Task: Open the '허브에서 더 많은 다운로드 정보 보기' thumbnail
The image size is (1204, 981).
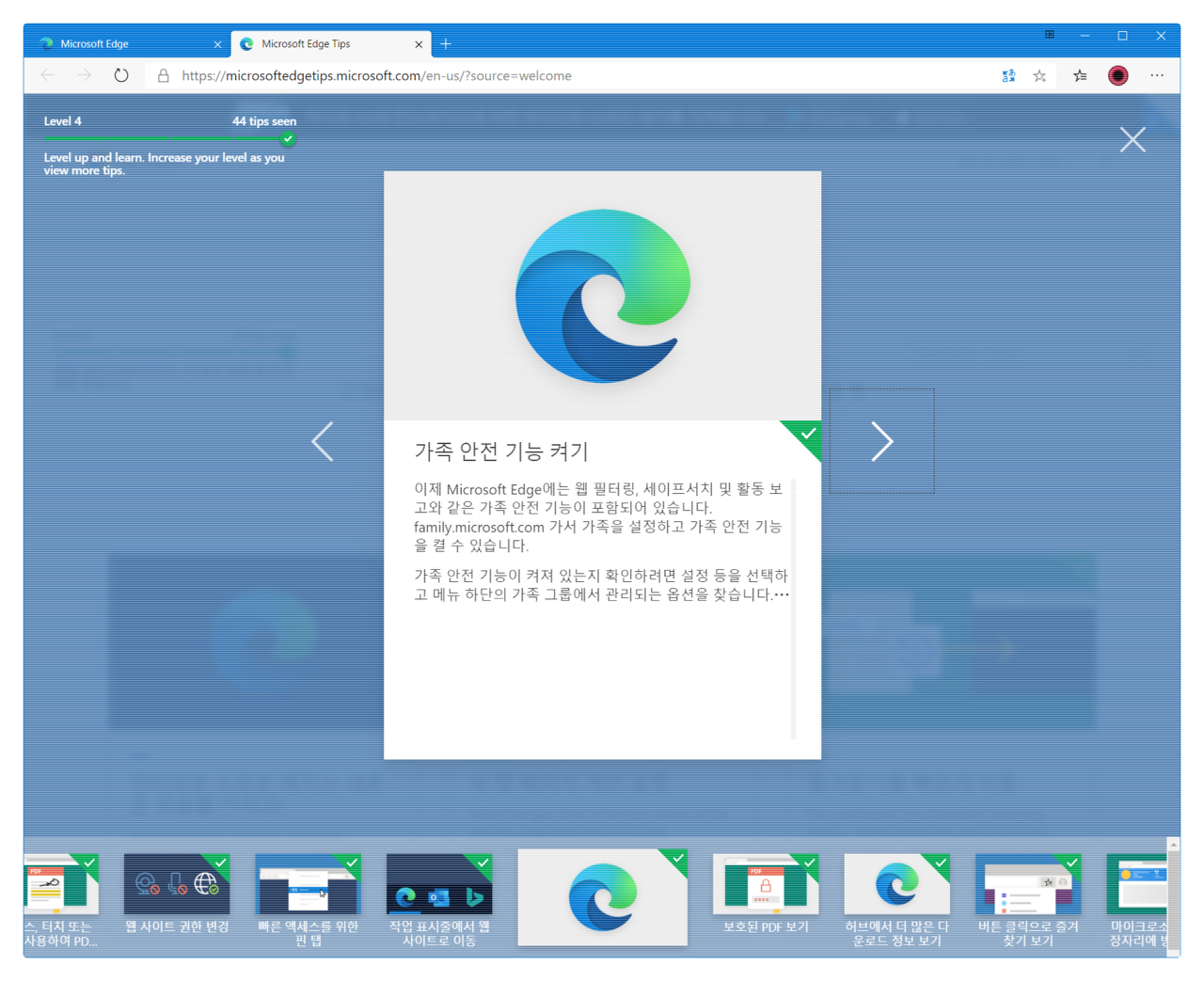Action: (896, 884)
